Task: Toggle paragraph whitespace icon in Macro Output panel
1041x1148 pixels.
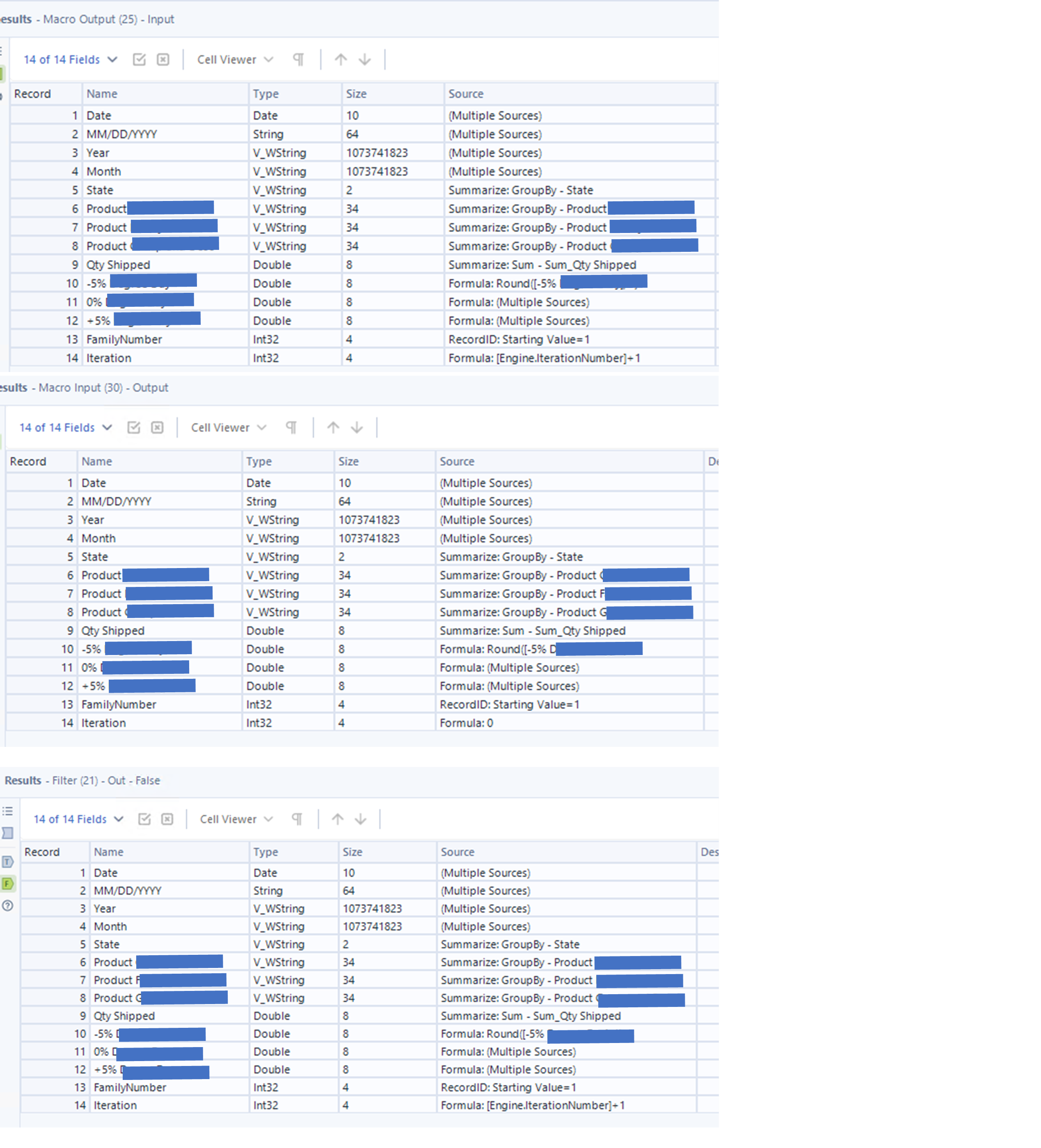Action: pos(298,59)
